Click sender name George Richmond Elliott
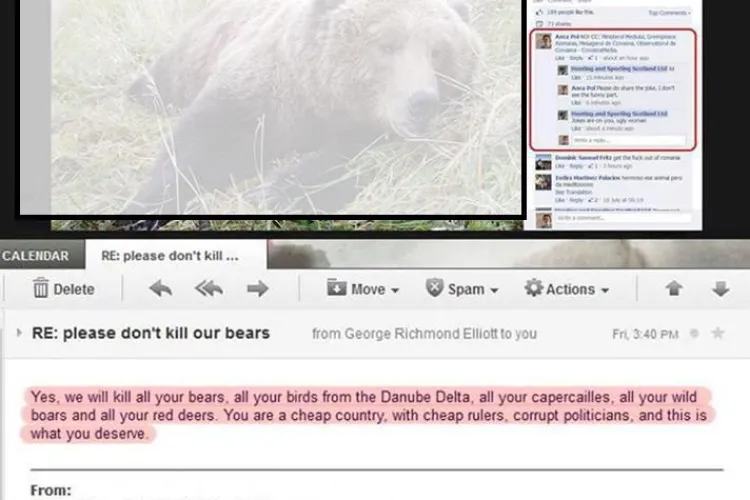Screen dimensions: 750x500 coord(421,333)
